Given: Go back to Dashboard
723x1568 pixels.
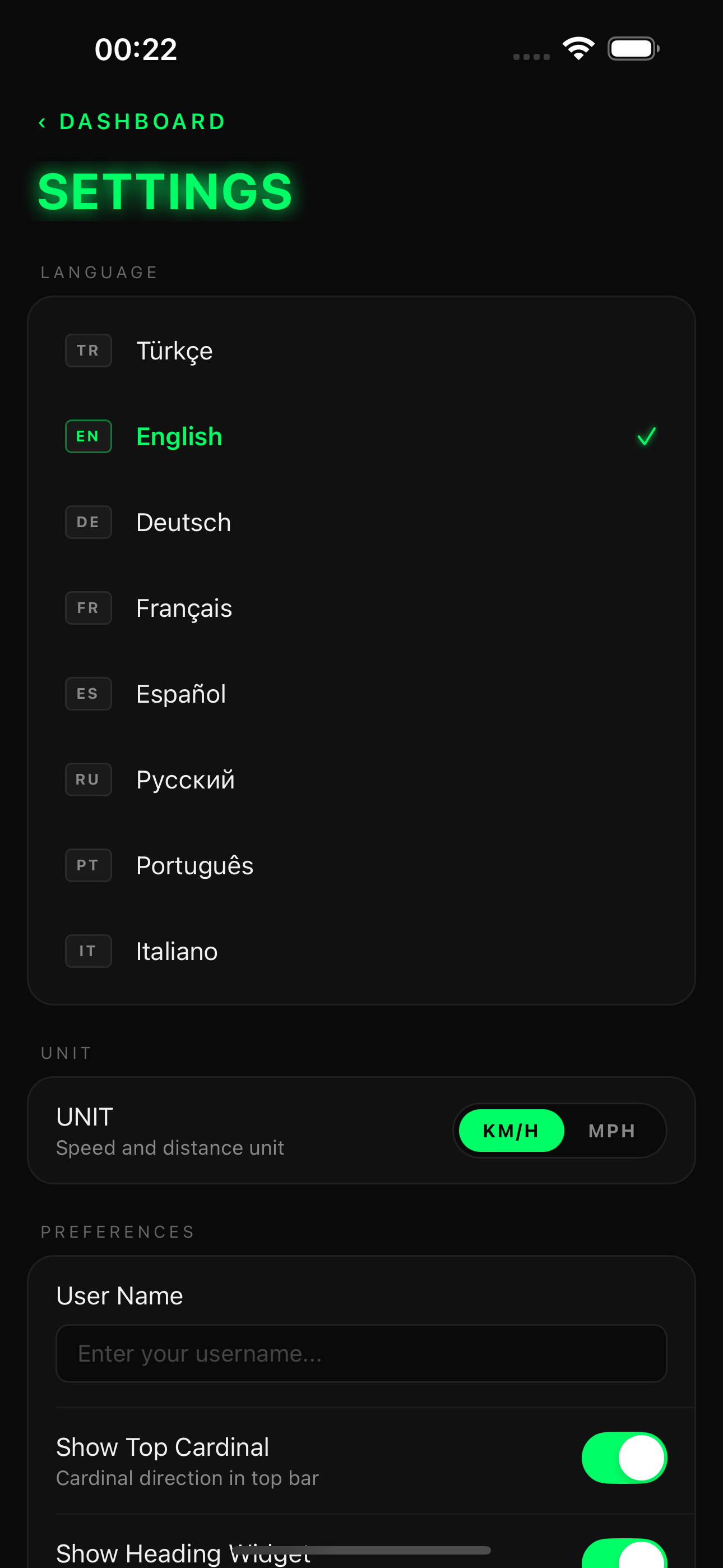Looking at the screenshot, I should tap(132, 122).
